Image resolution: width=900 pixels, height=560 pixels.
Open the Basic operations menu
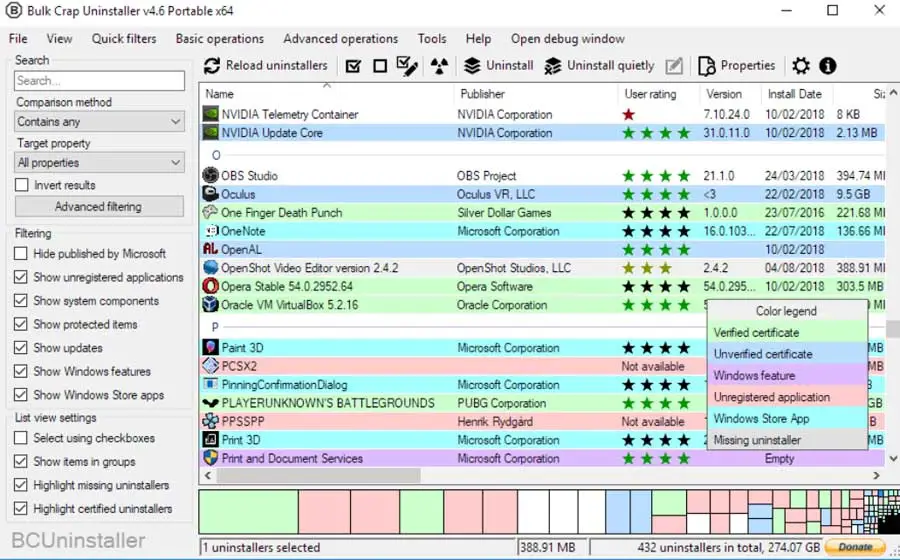coord(220,38)
